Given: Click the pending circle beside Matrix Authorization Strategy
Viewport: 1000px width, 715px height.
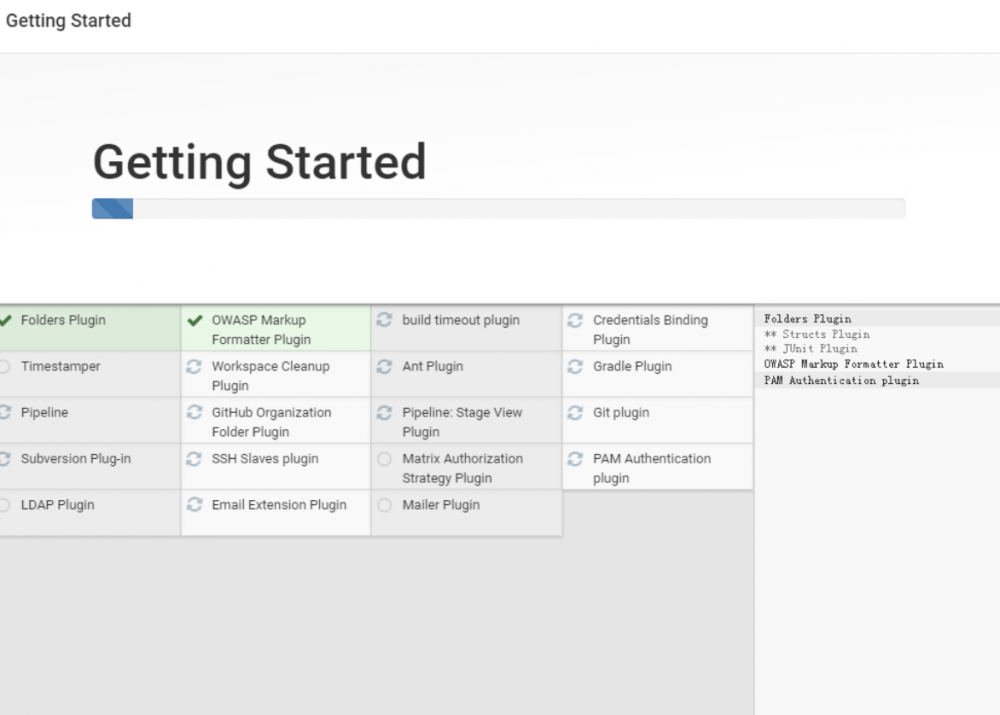Looking at the screenshot, I should (384, 459).
